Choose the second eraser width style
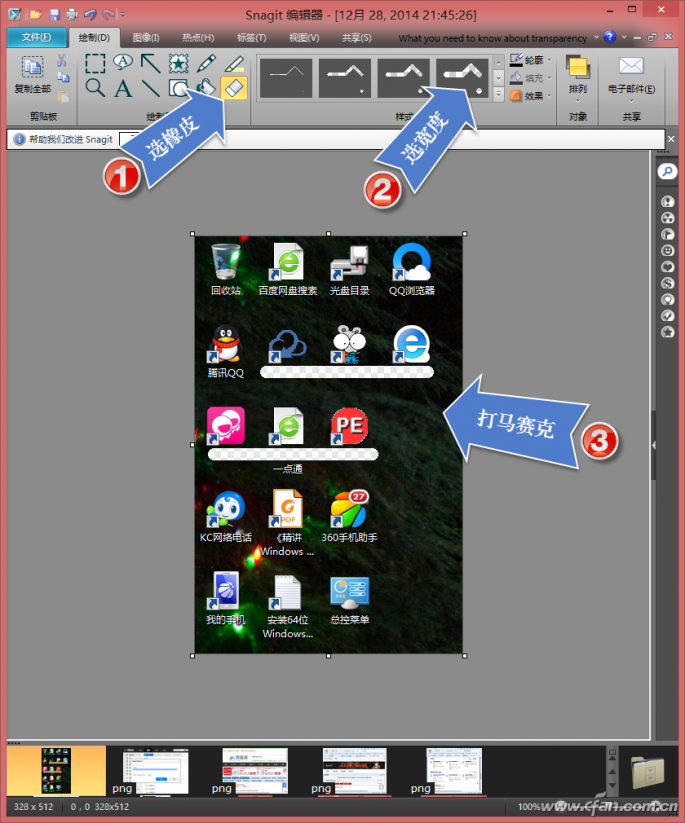This screenshot has width=685, height=823. pyautogui.click(x=345, y=78)
